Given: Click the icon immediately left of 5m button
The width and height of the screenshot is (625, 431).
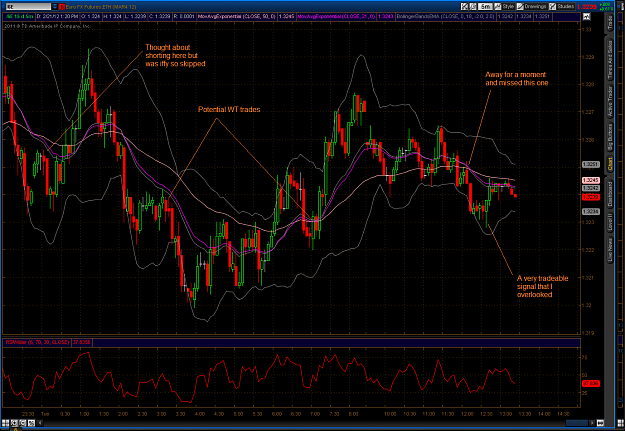Looking at the screenshot, I should coord(473,6).
